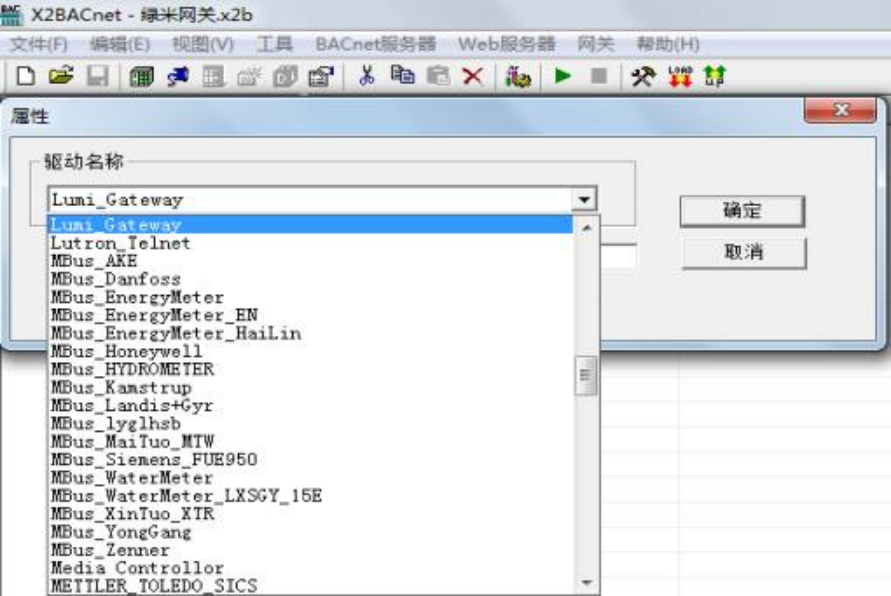The width and height of the screenshot is (891, 596).
Task: Select Media Controllor driver
Action: (311, 568)
